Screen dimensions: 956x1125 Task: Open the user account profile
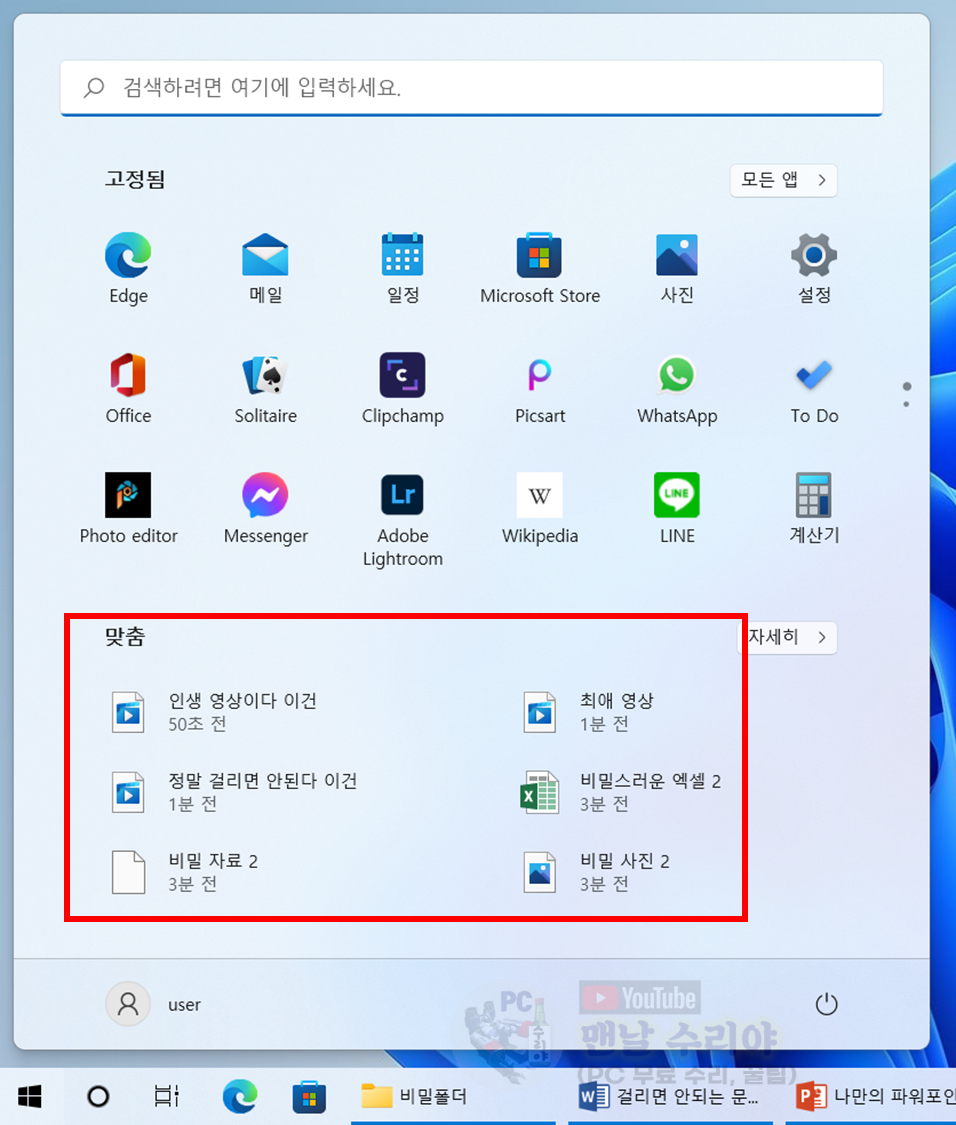pyautogui.click(x=154, y=1004)
